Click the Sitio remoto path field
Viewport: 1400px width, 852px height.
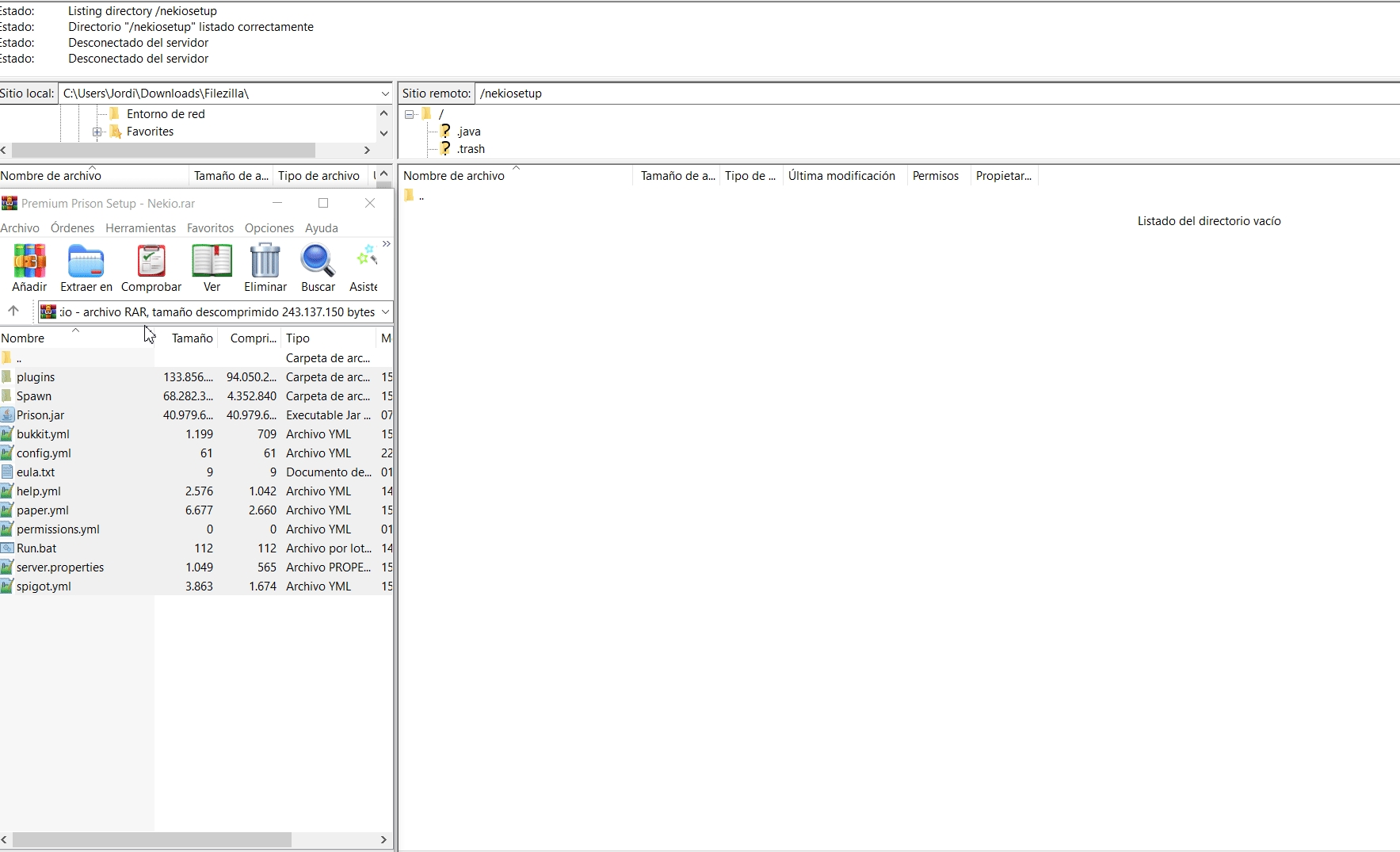[x=935, y=94]
